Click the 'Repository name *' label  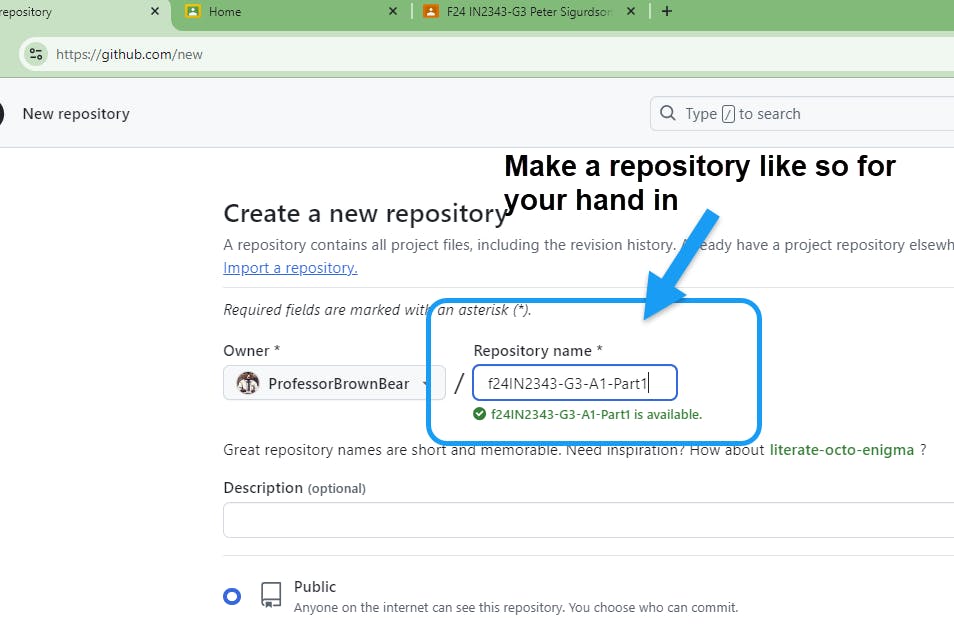(538, 351)
